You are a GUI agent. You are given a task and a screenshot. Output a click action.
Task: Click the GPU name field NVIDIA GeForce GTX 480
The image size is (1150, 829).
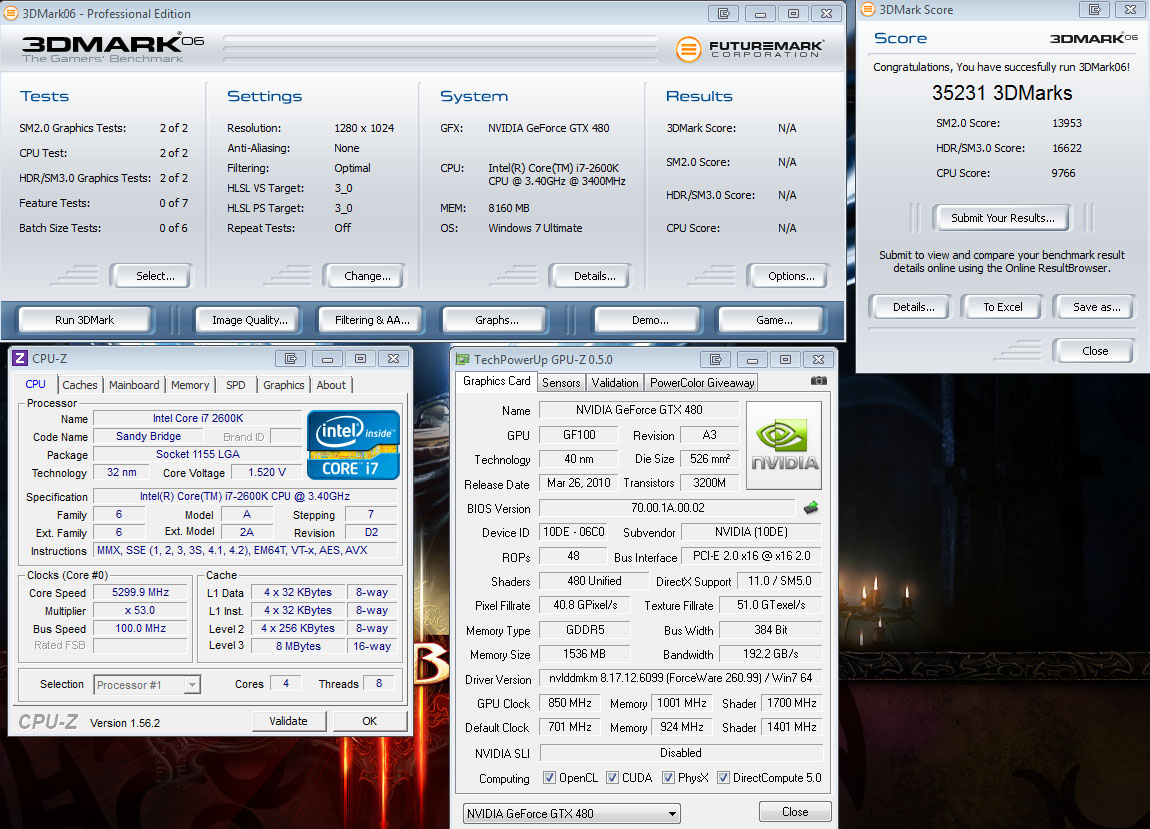pos(639,410)
